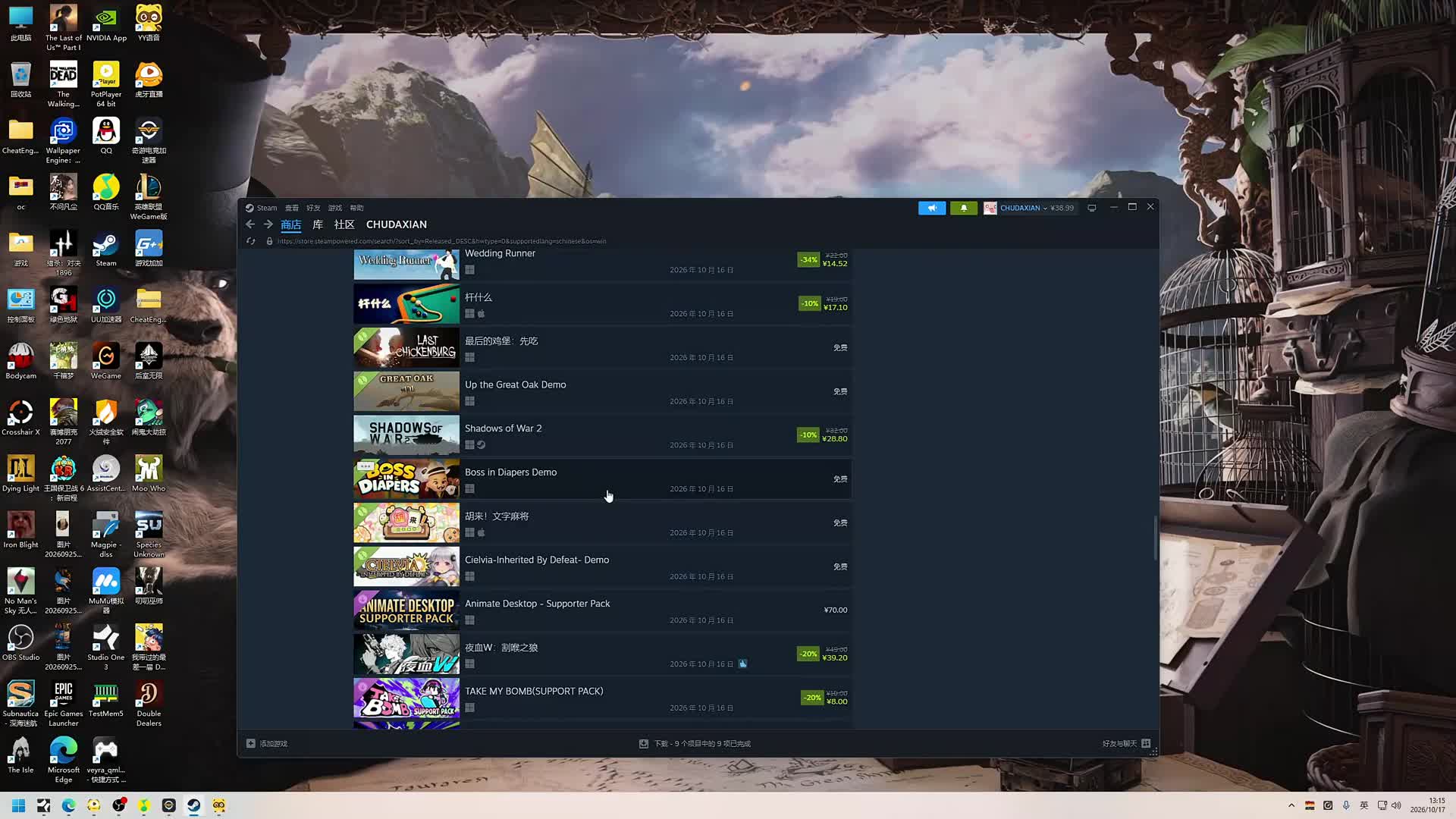Open the green notifications bell
Image resolution: width=1456 pixels, height=819 pixels.
[964, 208]
